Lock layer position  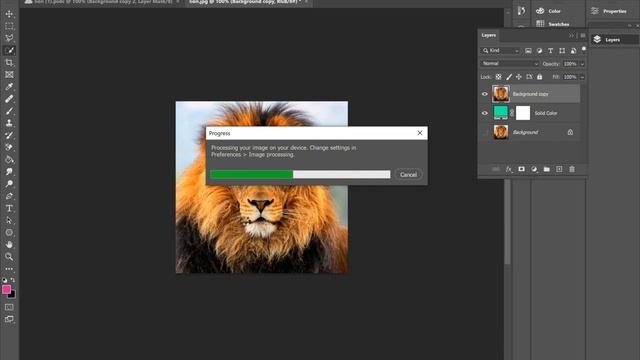(519, 77)
